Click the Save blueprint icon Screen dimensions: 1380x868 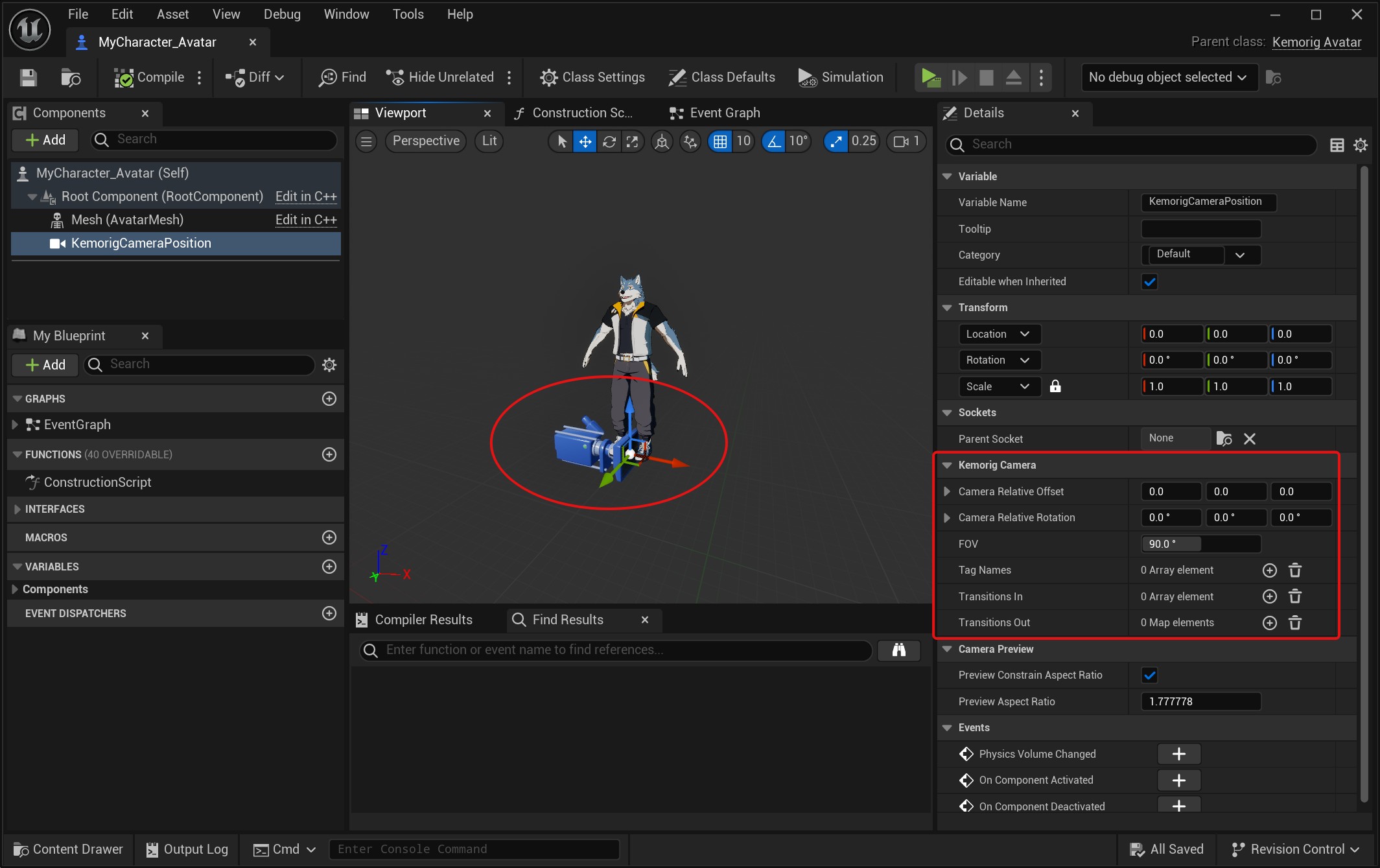click(28, 78)
